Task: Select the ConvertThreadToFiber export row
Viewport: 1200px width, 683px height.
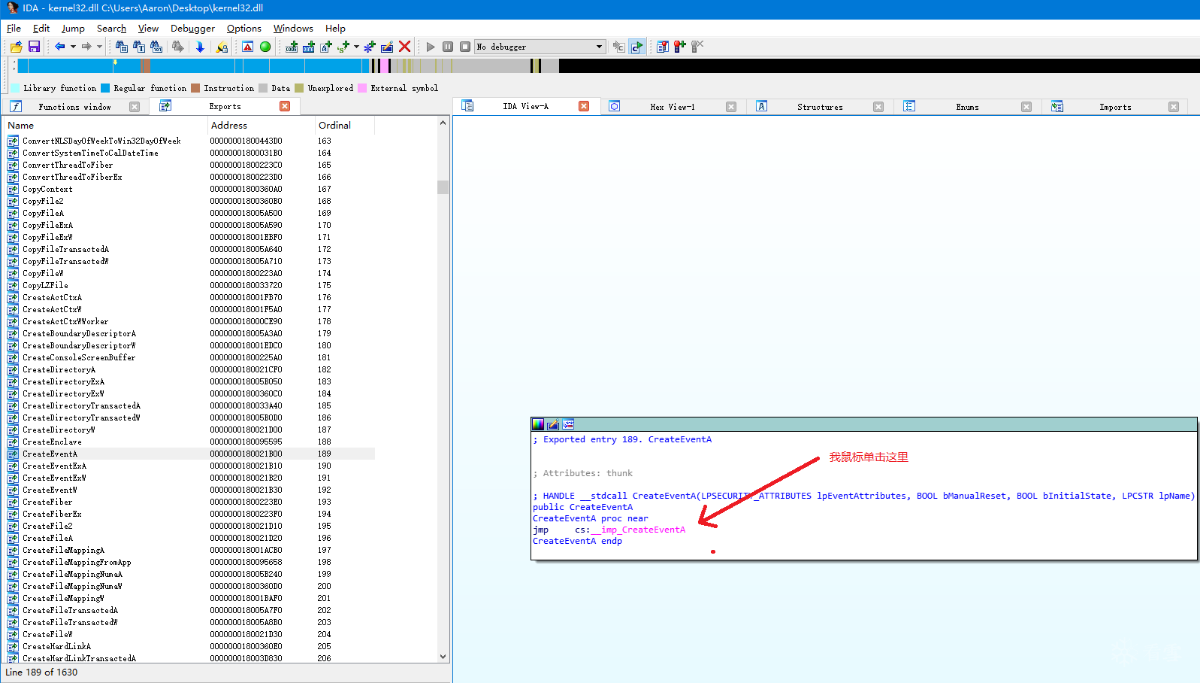Action: coord(190,165)
